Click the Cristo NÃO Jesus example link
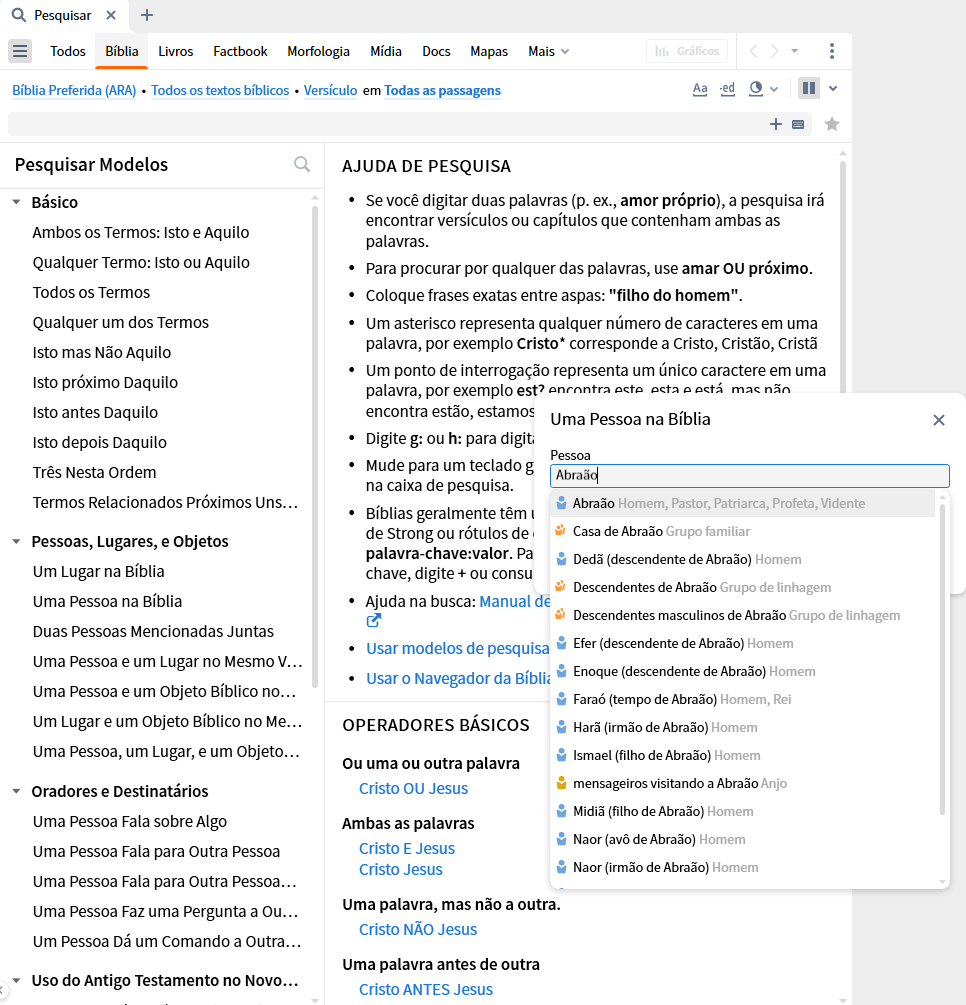The width and height of the screenshot is (966, 1005). (418, 930)
